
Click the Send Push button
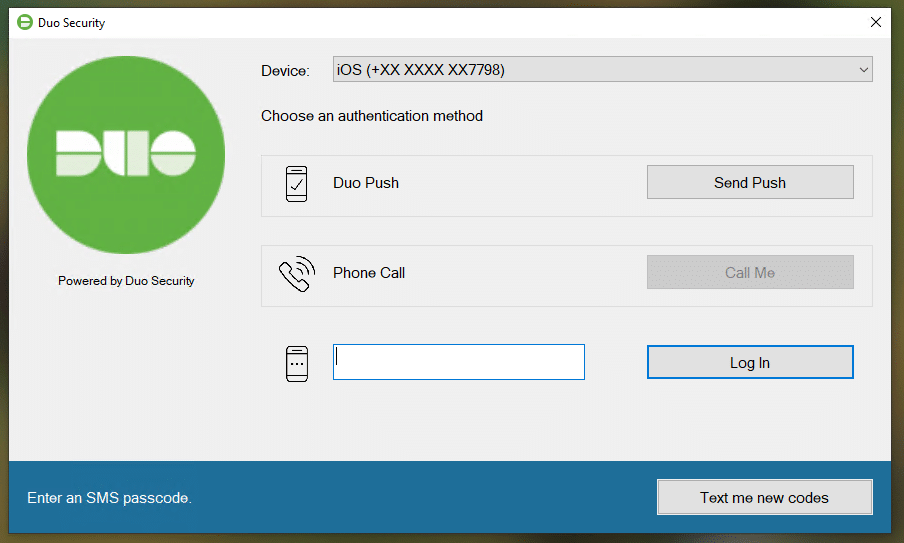pos(750,182)
